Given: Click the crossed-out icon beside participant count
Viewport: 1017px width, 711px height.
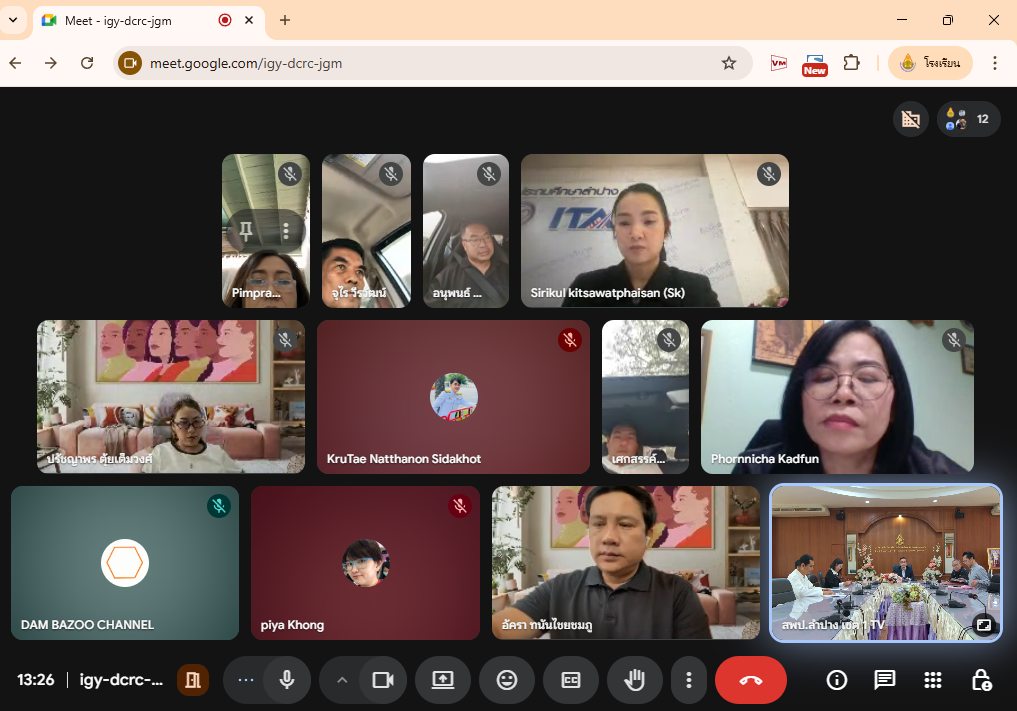Looking at the screenshot, I should tap(910, 119).
